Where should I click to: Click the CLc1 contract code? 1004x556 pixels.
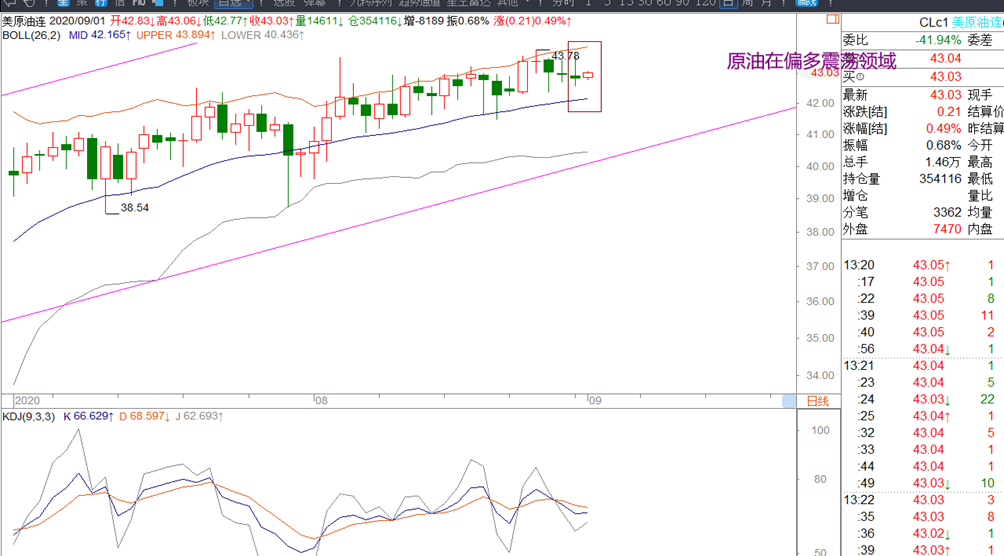coord(933,22)
